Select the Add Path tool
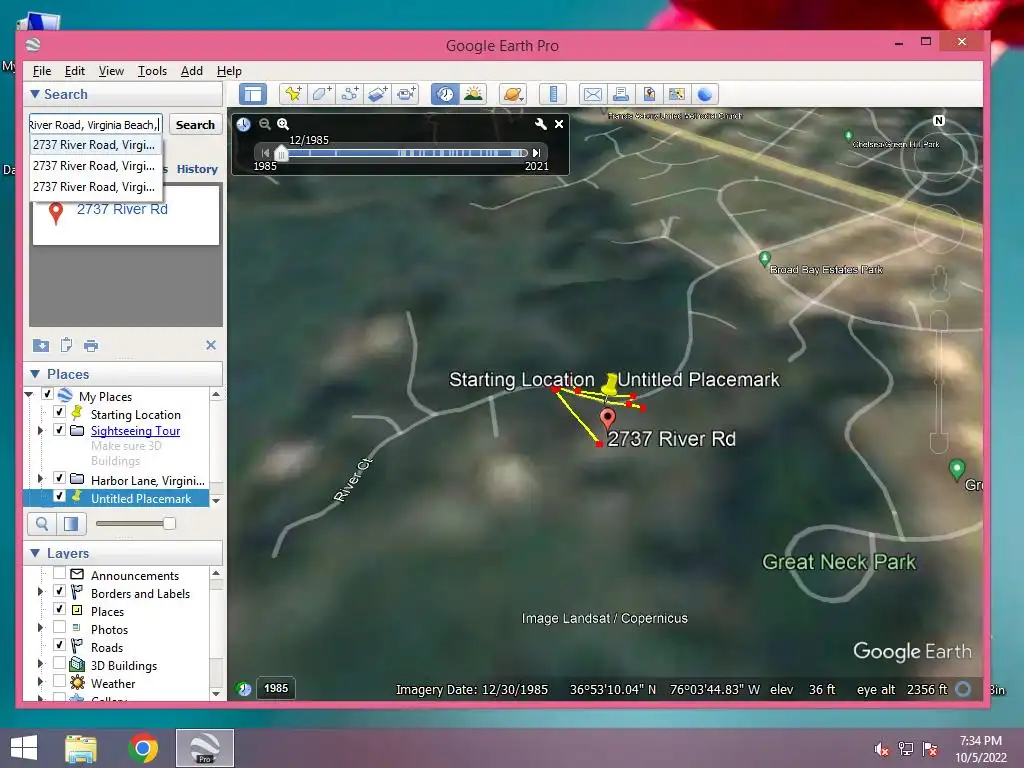Image resolution: width=1024 pixels, height=768 pixels. pyautogui.click(x=349, y=94)
